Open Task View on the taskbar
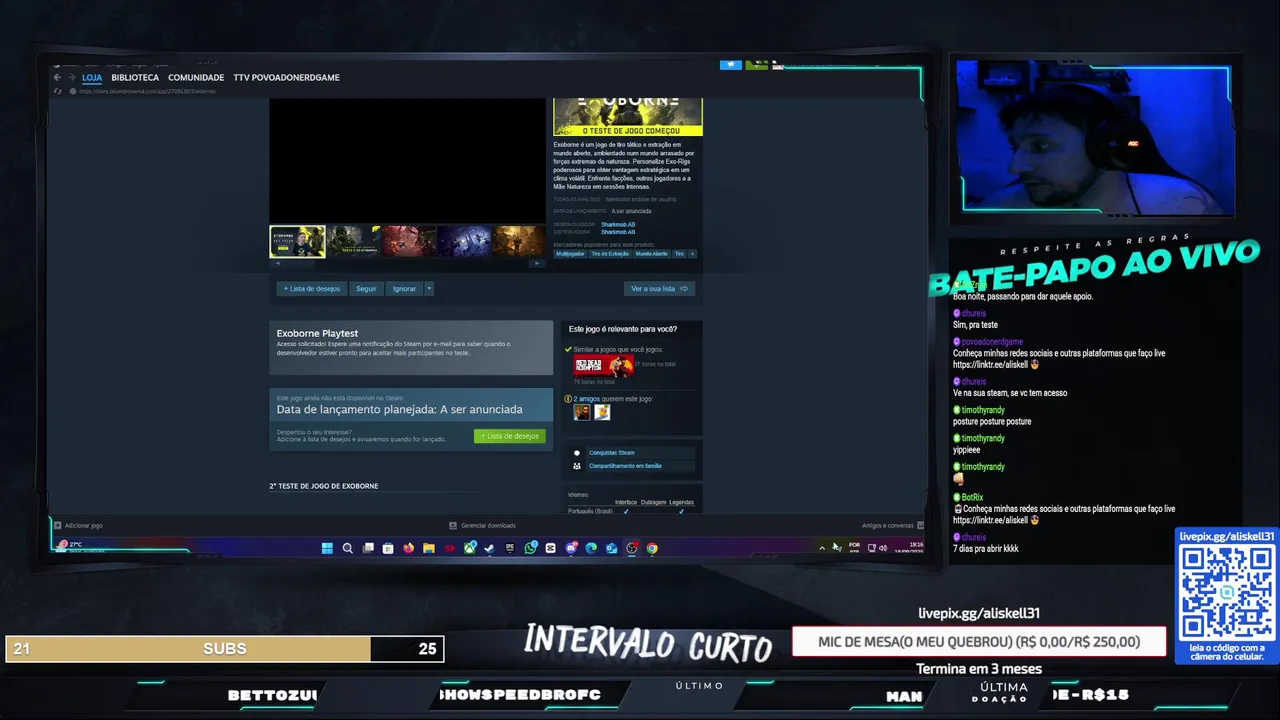 [x=368, y=548]
